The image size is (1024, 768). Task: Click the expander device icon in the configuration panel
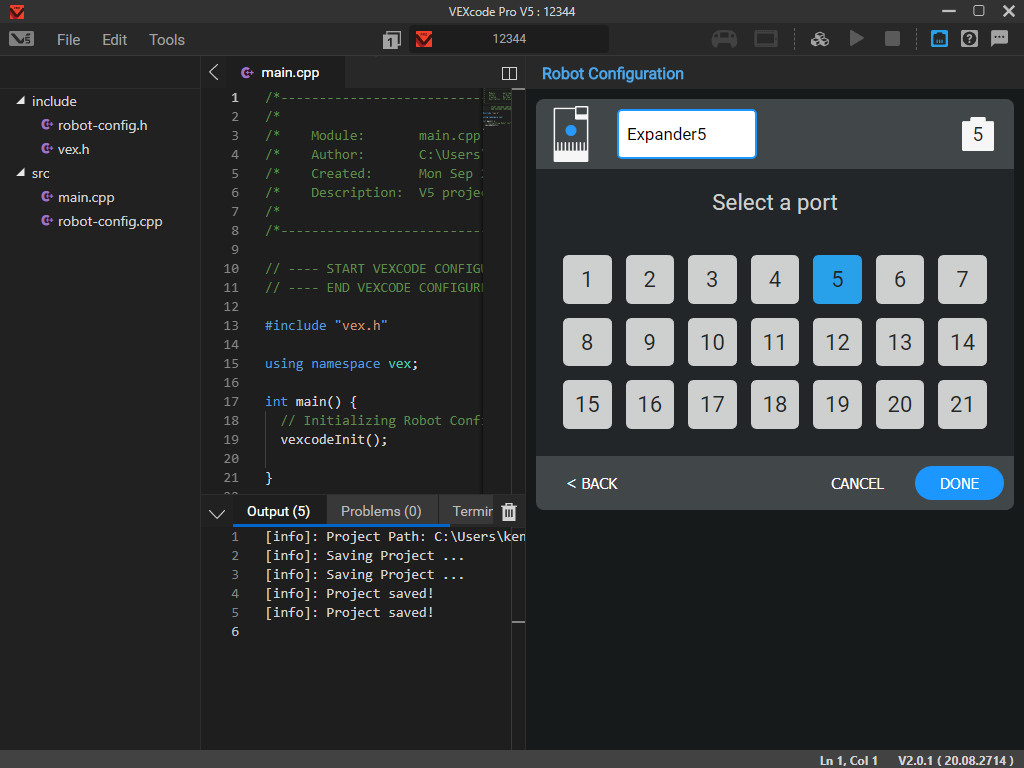[571, 134]
